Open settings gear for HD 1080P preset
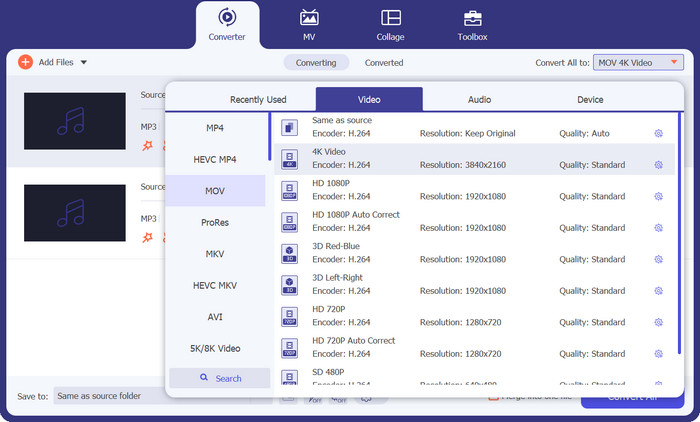Screen dimensions: 700x422 click(658, 196)
